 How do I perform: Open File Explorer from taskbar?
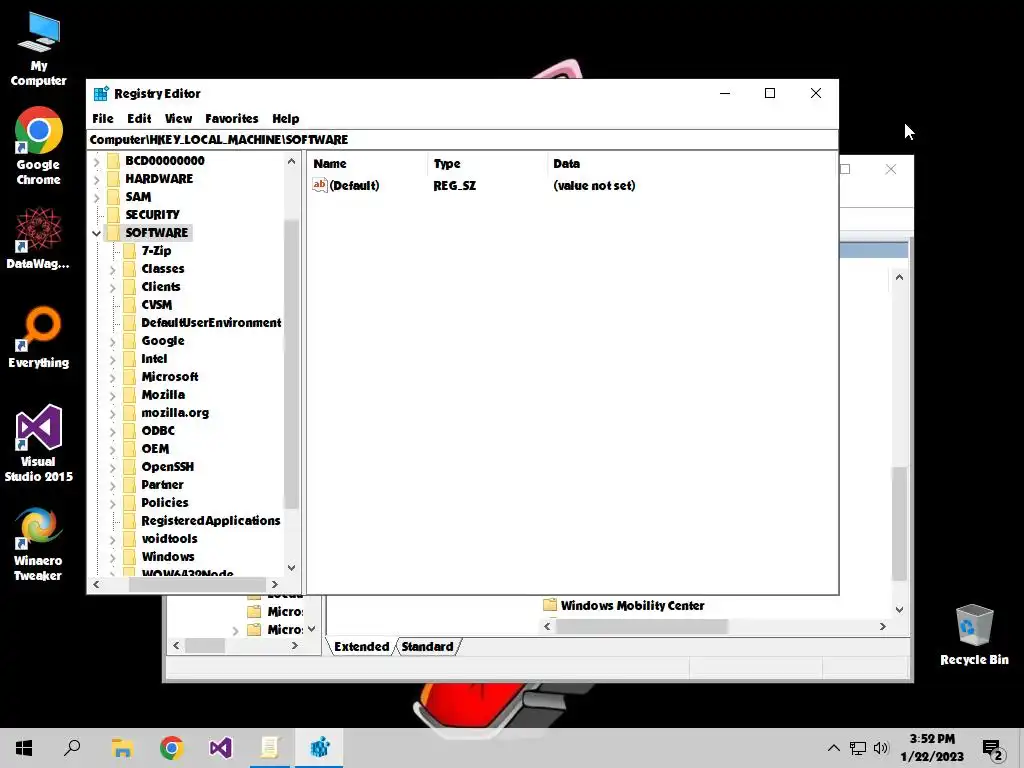[122, 748]
